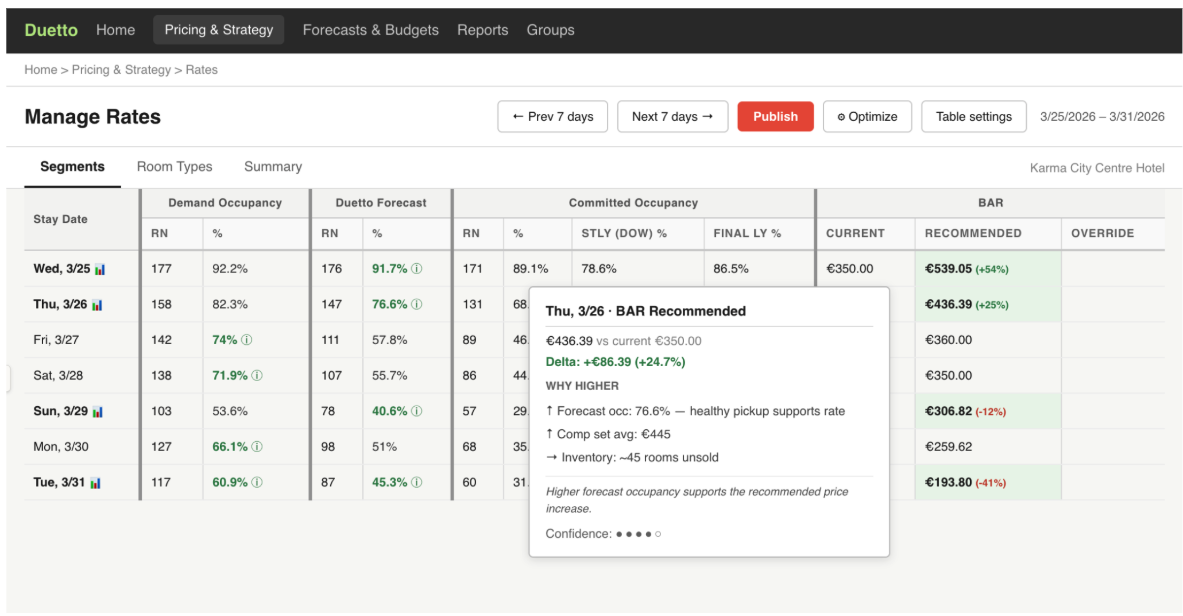Open chart icon next to Sun, 3/29

coord(97,412)
